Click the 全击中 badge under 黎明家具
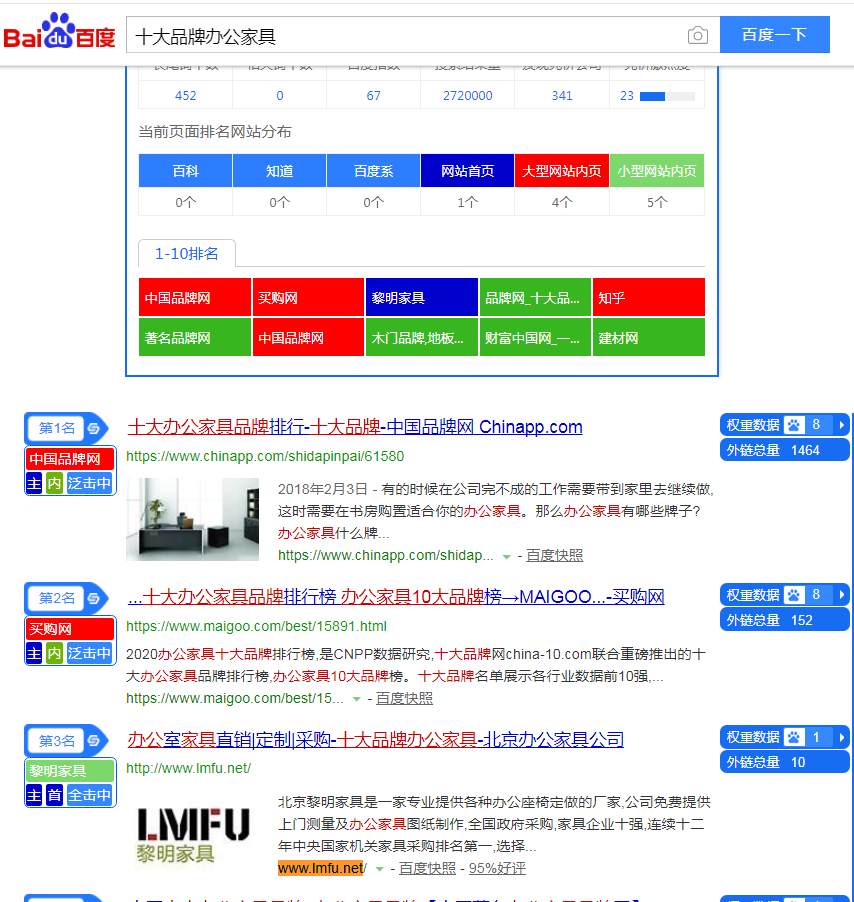Screen dimensions: 854x902 pos(89,796)
